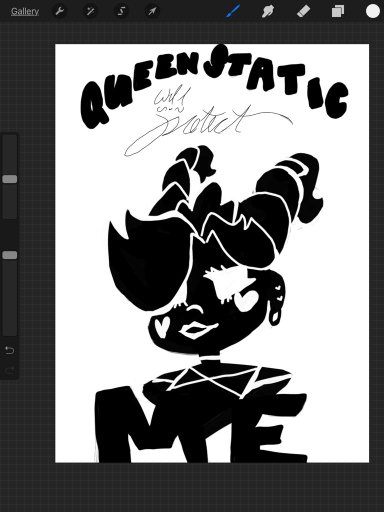Click the large ME letters on canvas
Screen dimensions: 384x512
click(x=201, y=424)
